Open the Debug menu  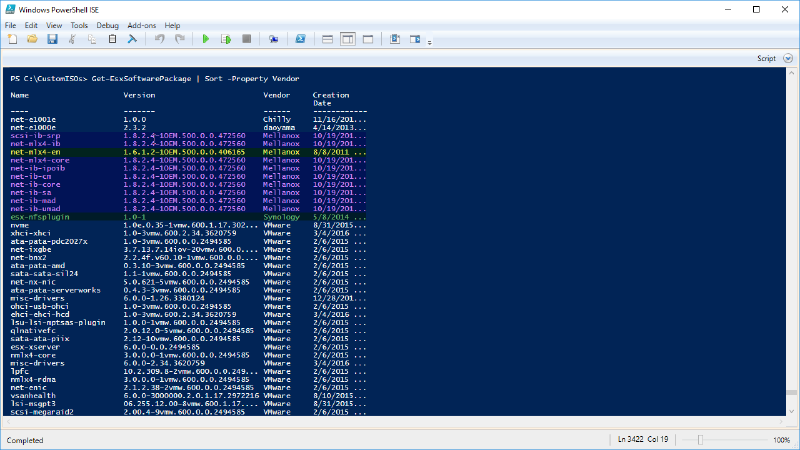click(x=107, y=25)
